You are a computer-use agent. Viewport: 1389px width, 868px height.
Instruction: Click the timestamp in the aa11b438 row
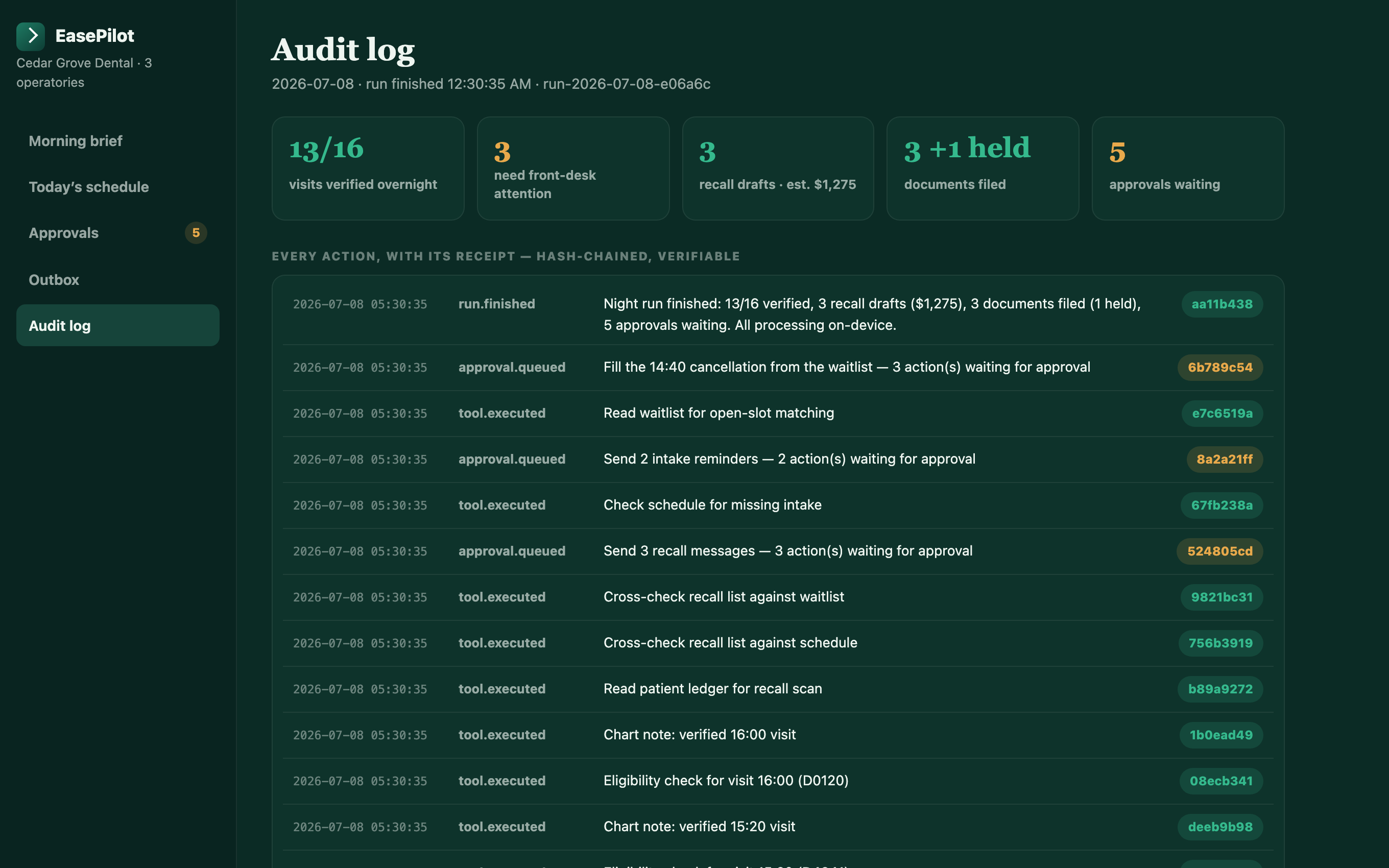coord(360,304)
